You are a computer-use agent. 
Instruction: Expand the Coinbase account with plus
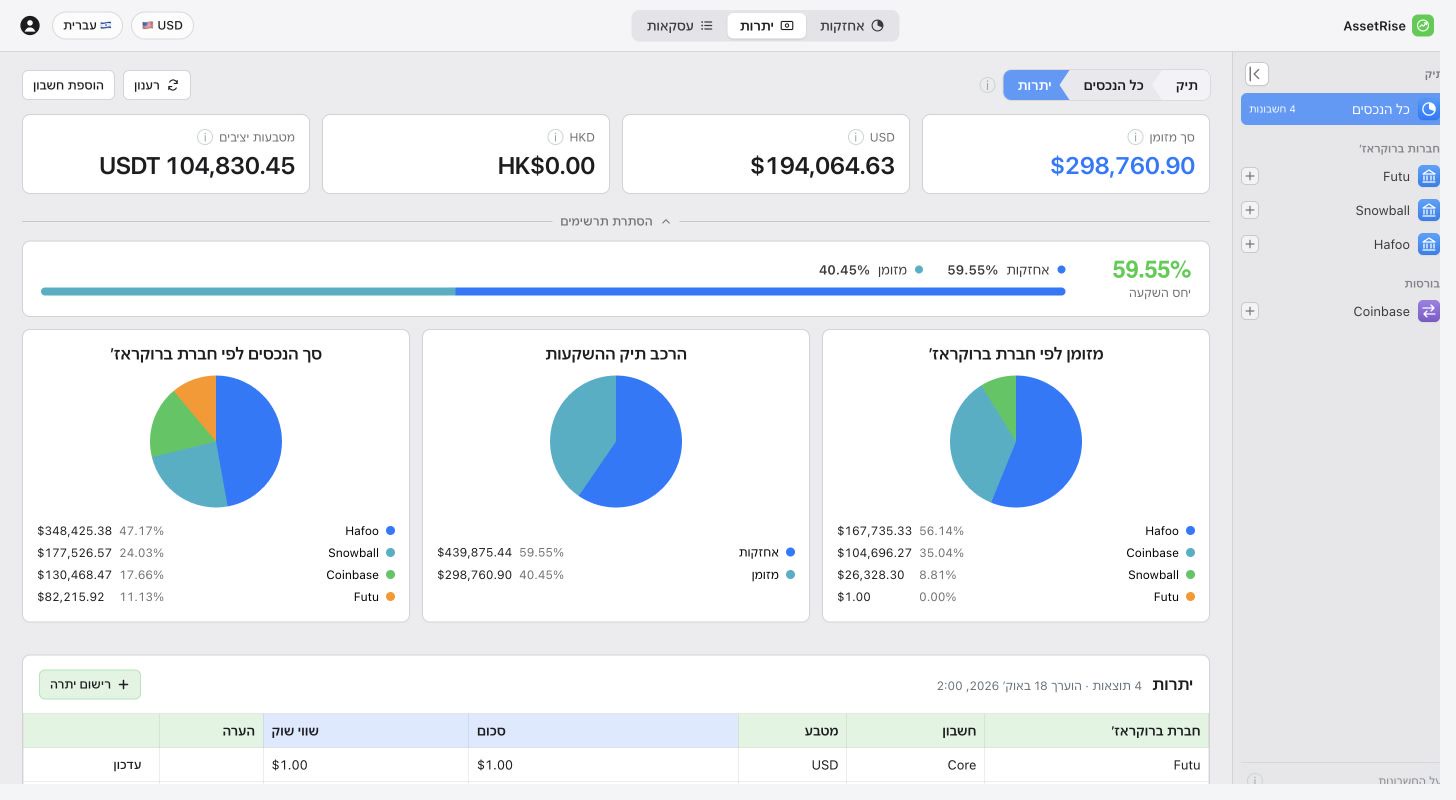coord(1250,312)
